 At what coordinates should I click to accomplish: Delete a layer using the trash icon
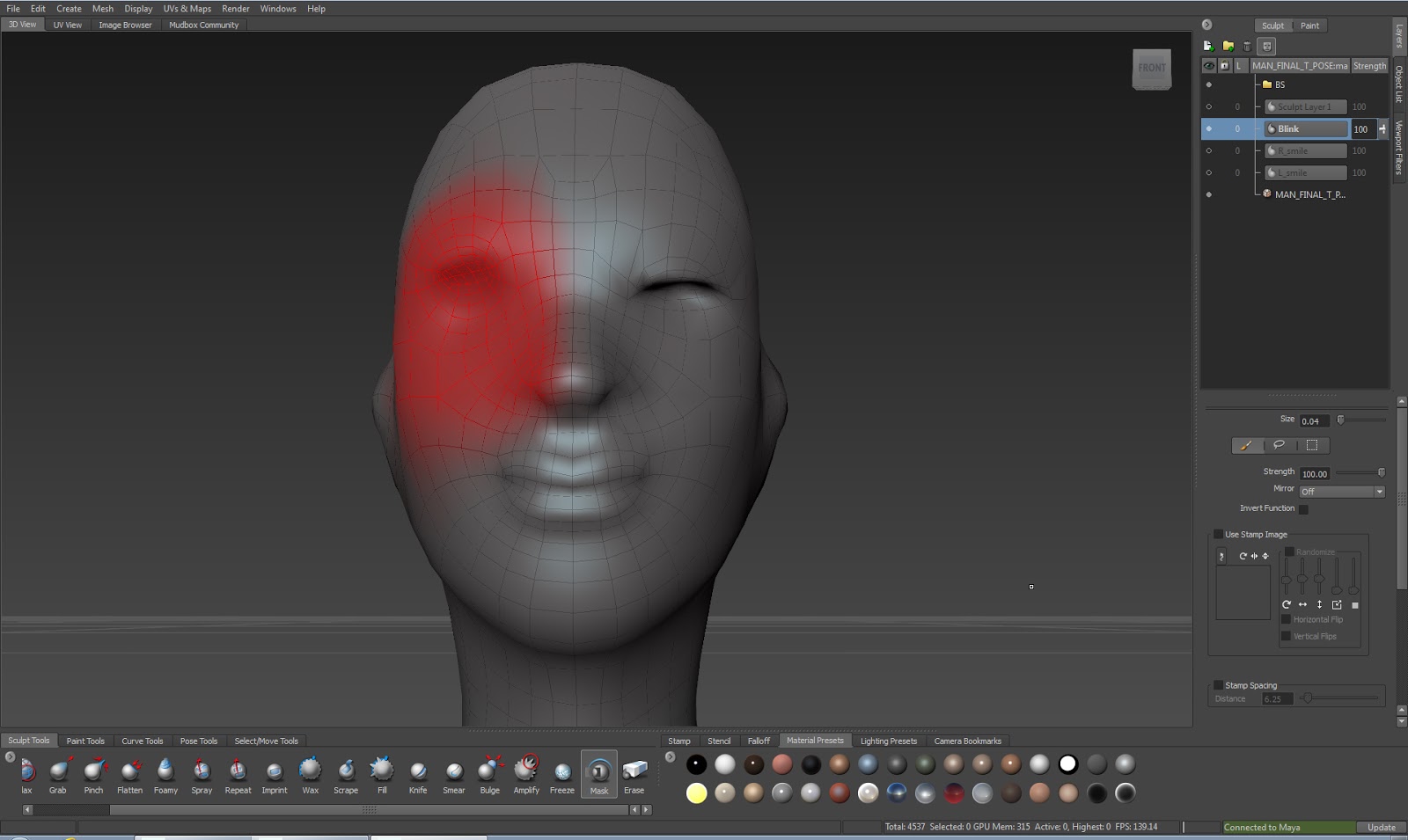coord(1247,46)
